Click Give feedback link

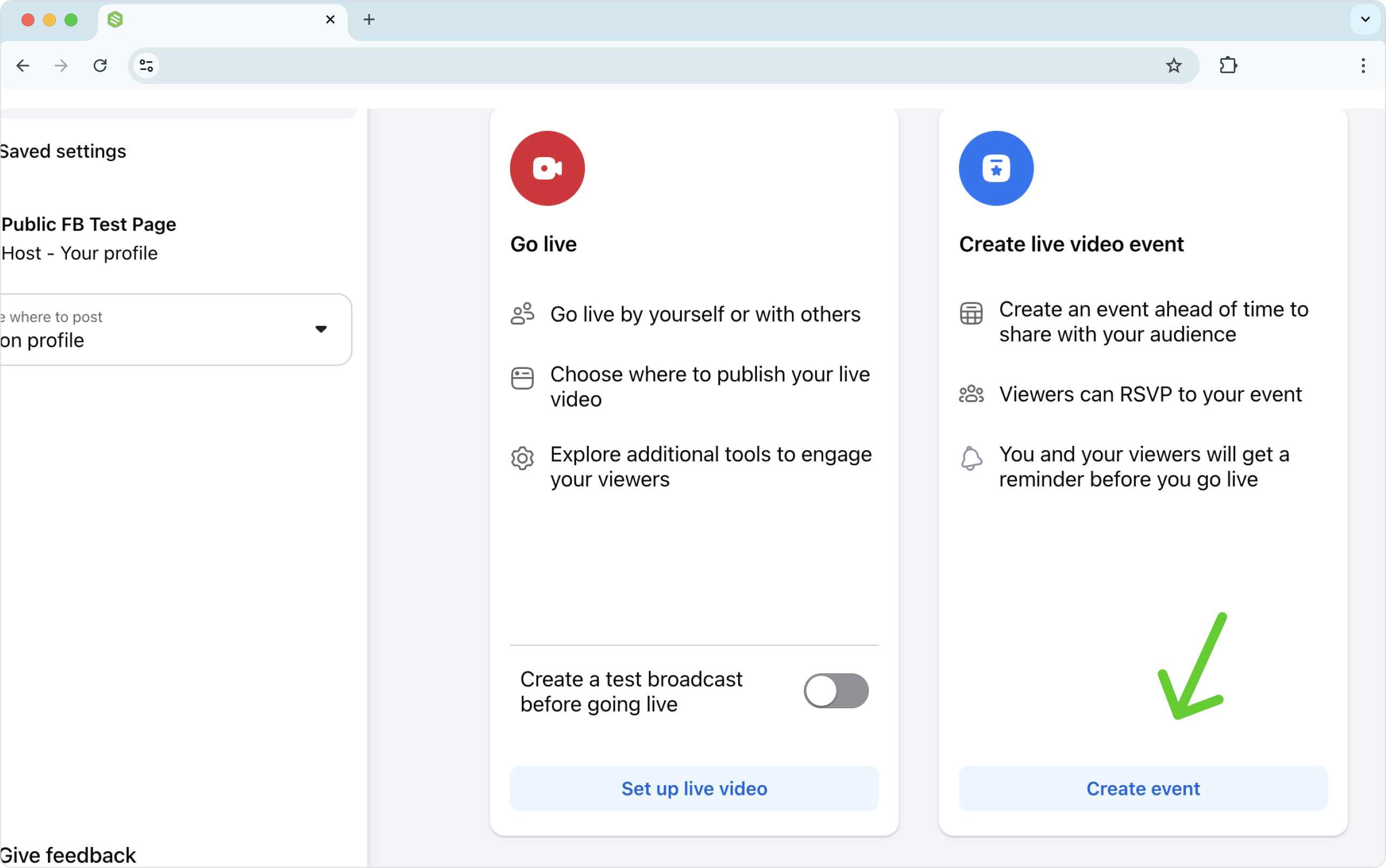click(68, 856)
